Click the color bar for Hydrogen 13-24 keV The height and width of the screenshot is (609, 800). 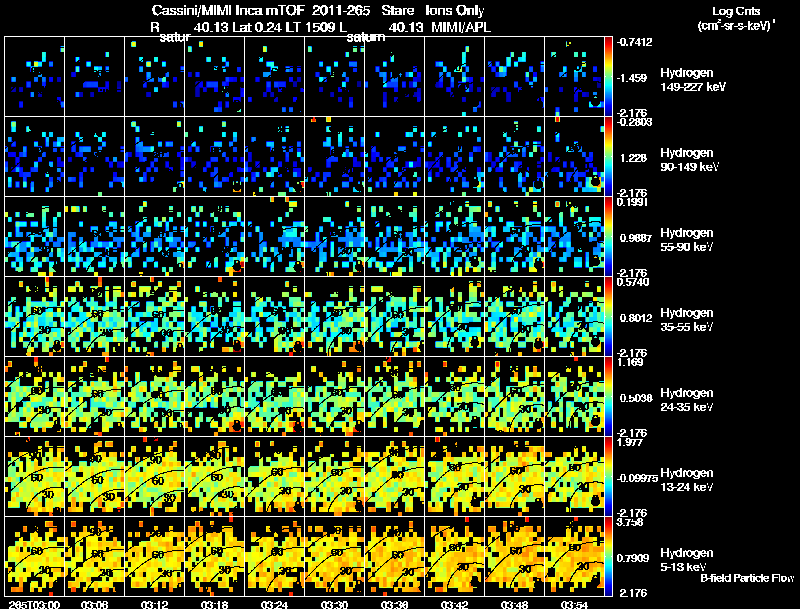pos(611,476)
